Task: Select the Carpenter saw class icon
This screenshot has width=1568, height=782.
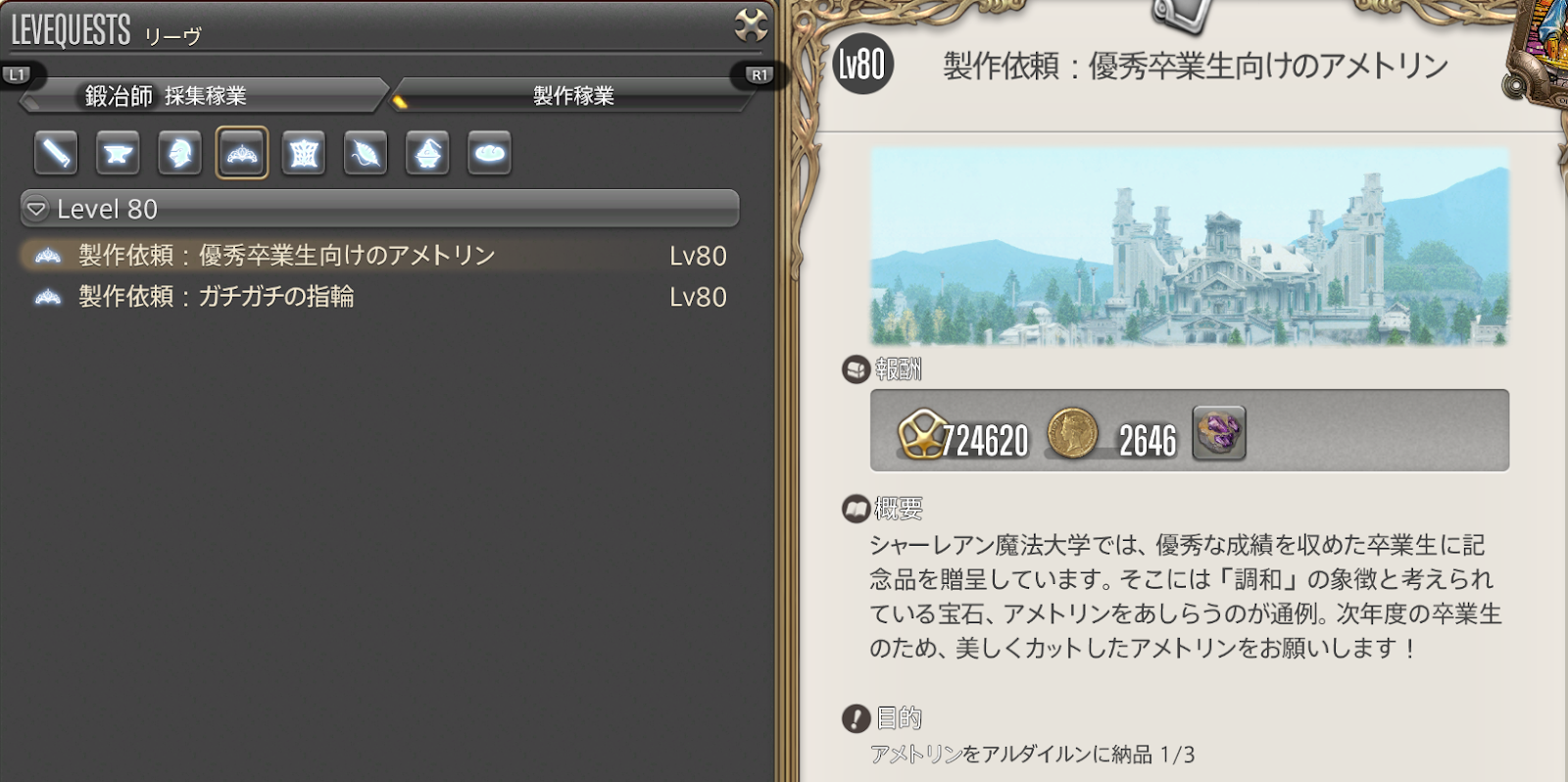Action: (x=56, y=153)
